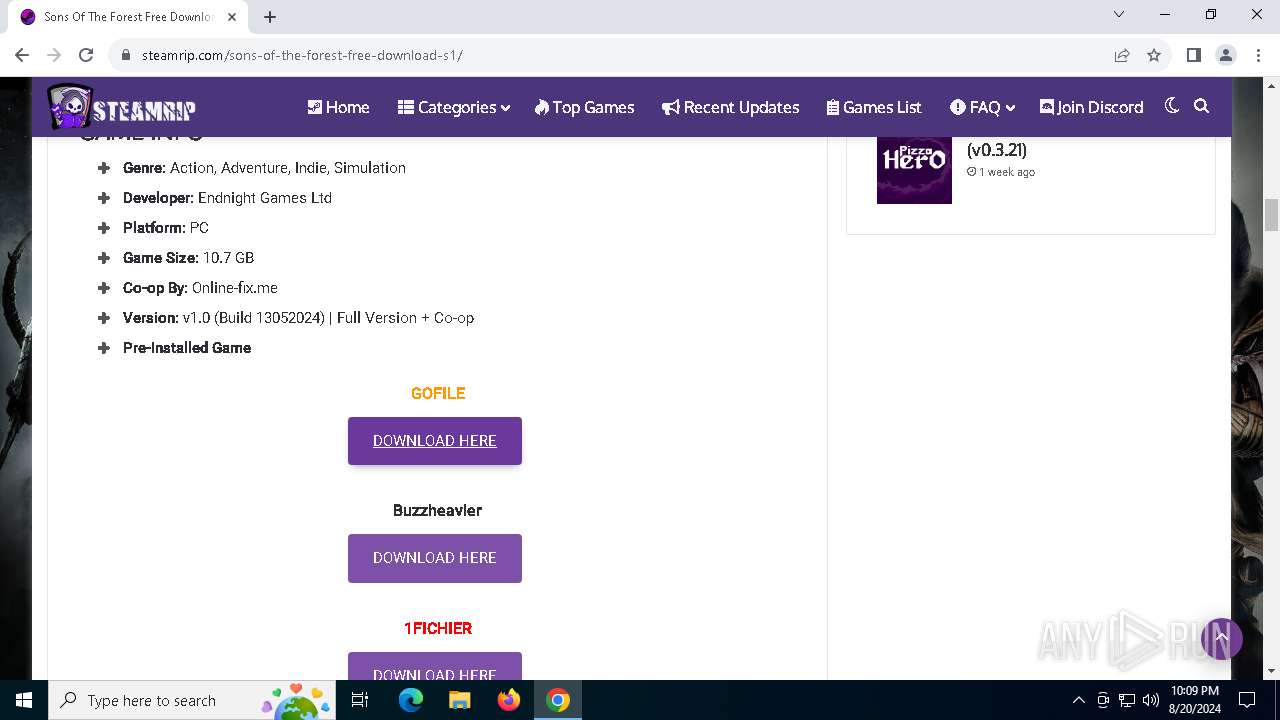
Task: Select the Genre: Action, Adventure text
Action: pos(264,168)
